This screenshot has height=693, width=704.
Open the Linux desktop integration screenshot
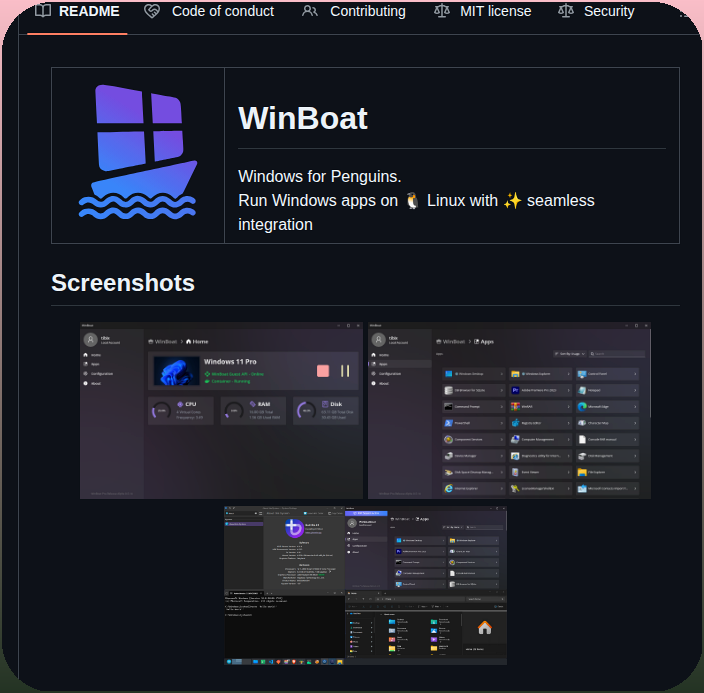[365, 585]
